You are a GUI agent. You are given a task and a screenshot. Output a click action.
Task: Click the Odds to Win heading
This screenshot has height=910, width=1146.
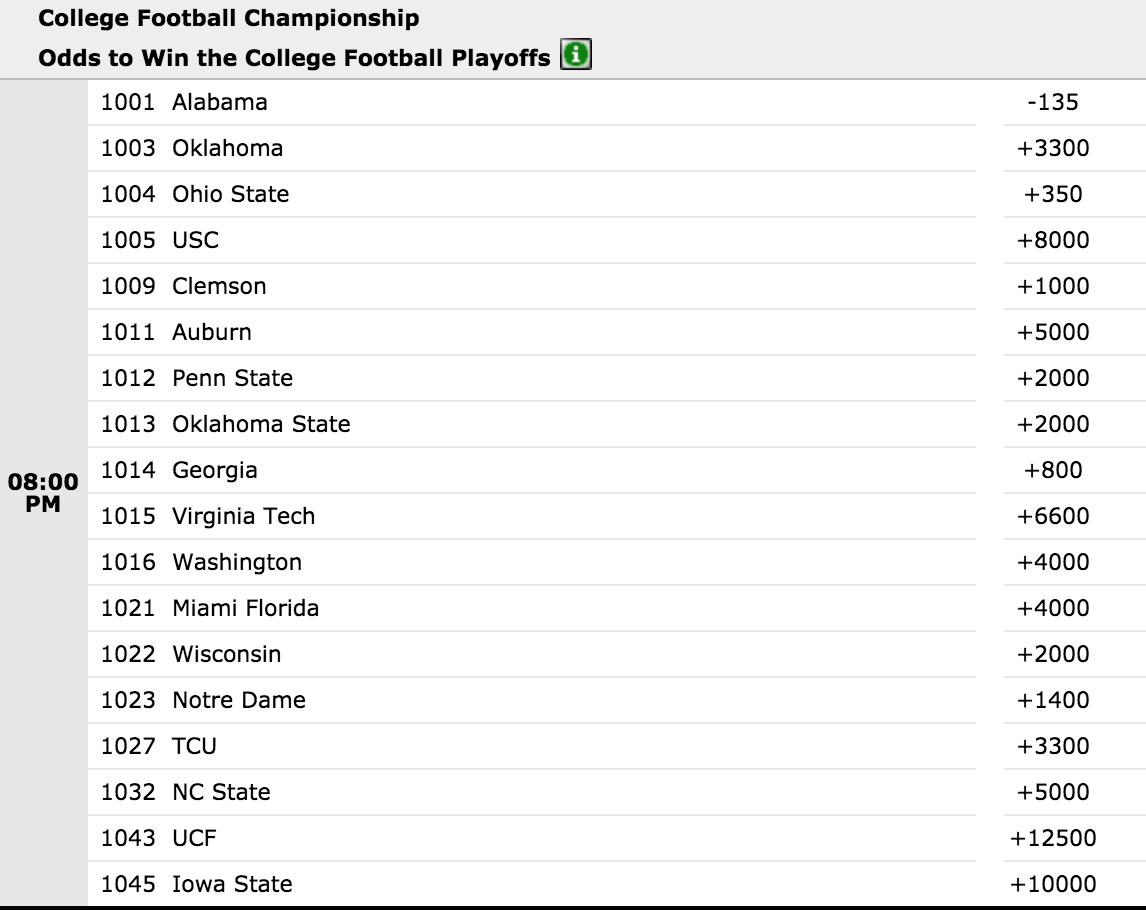(x=294, y=58)
